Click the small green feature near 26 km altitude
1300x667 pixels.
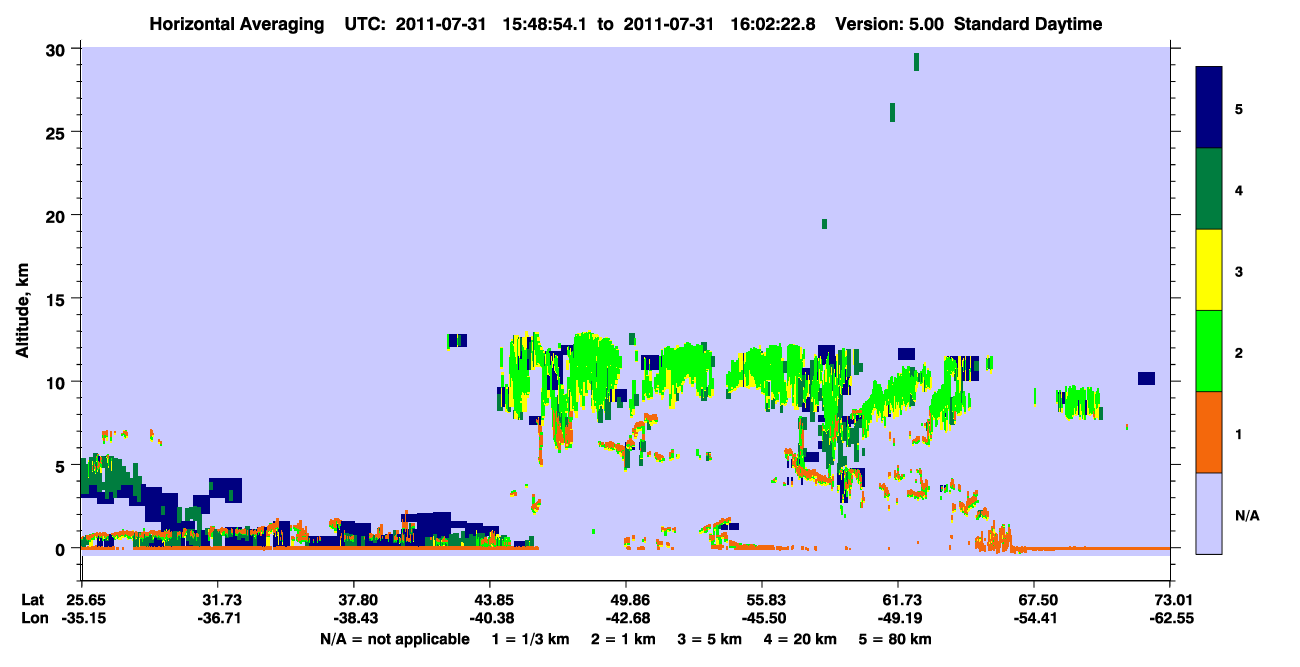point(892,112)
